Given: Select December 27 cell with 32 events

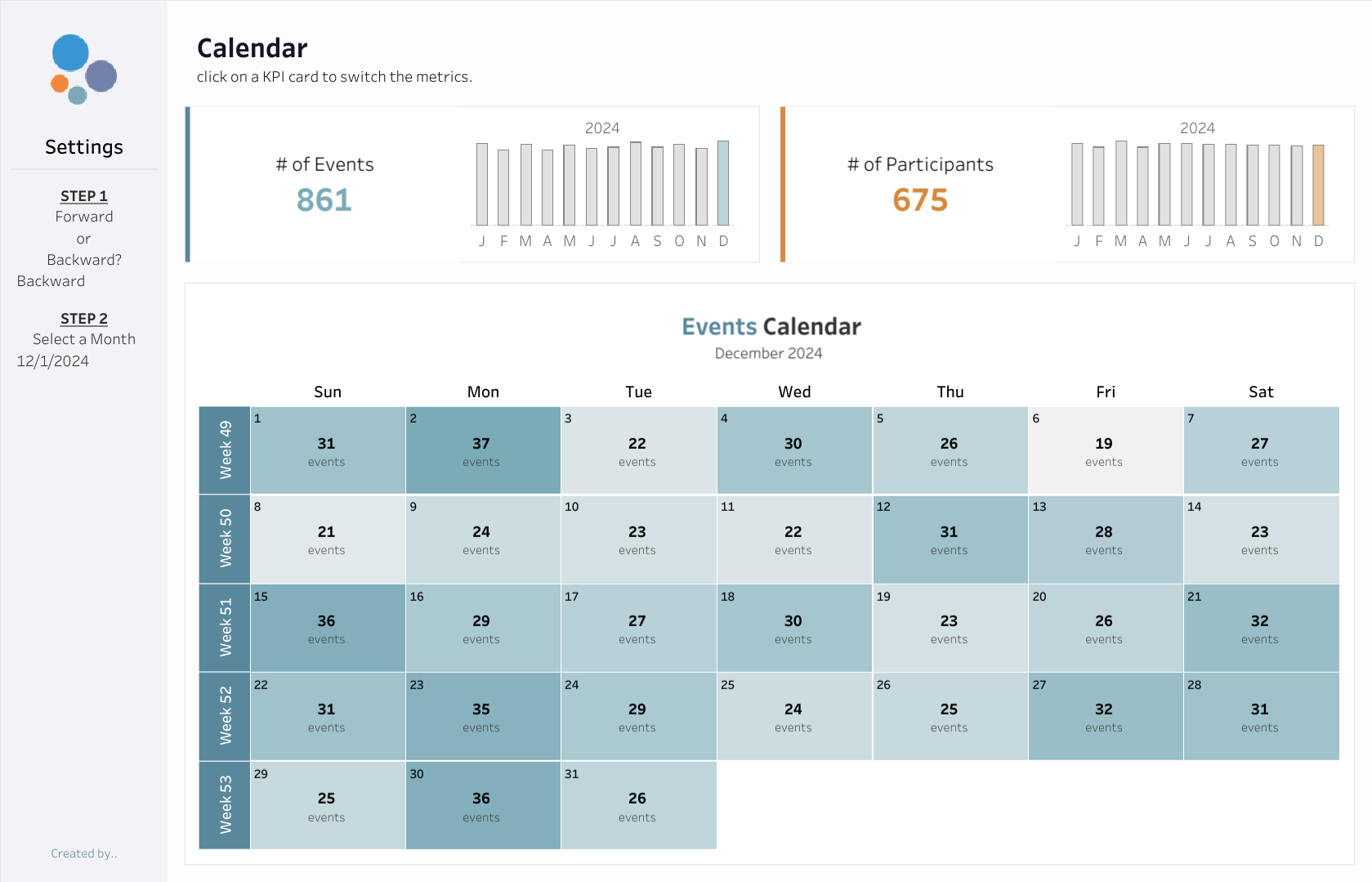Looking at the screenshot, I should coord(1106,716).
